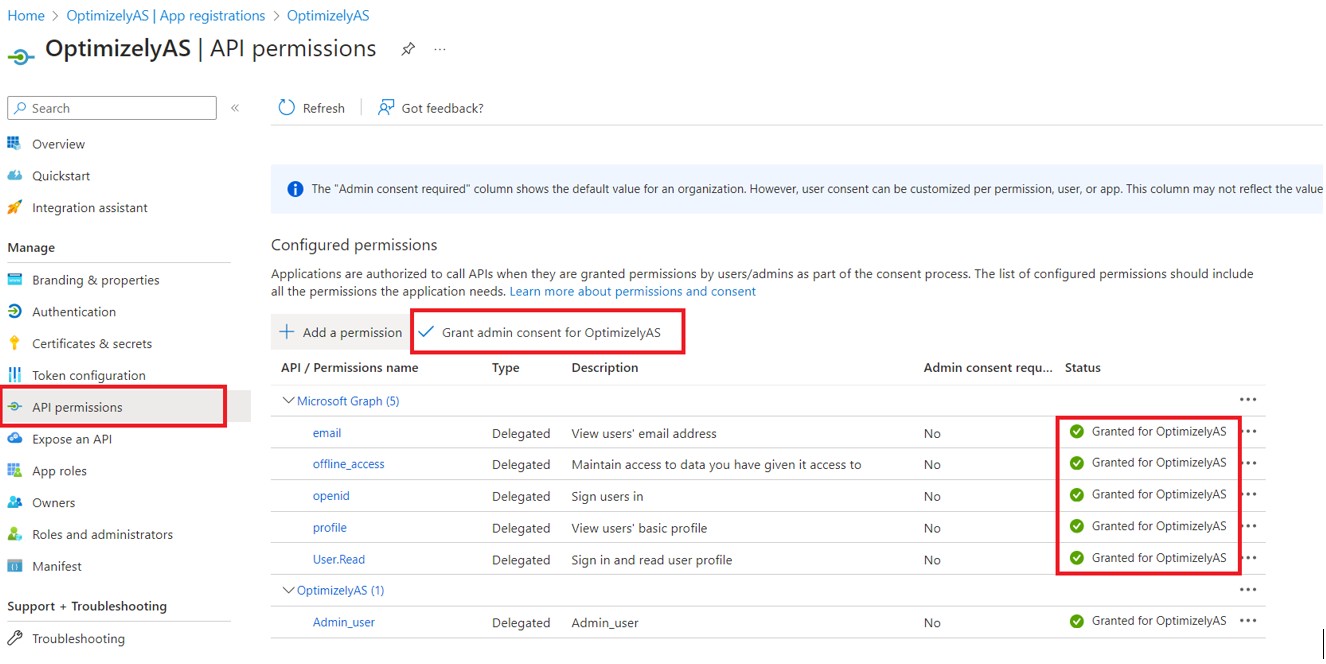Click the Owners people icon
1326x664 pixels.
pyautogui.click(x=15, y=503)
